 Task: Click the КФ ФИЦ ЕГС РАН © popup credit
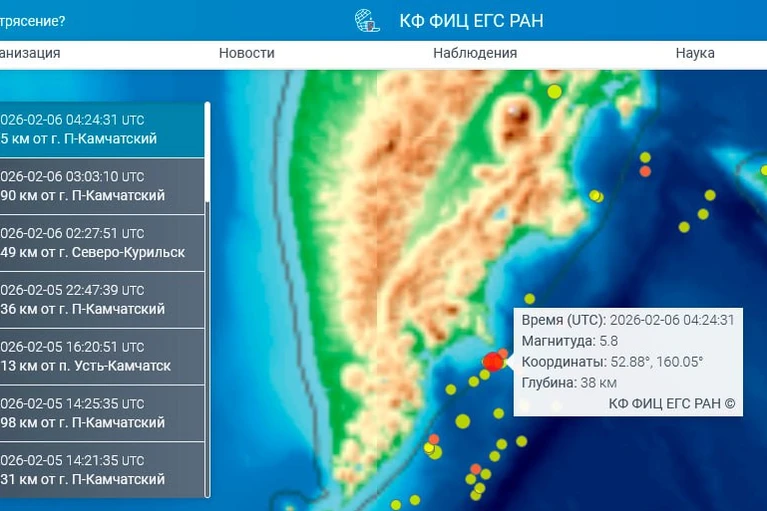671,403
